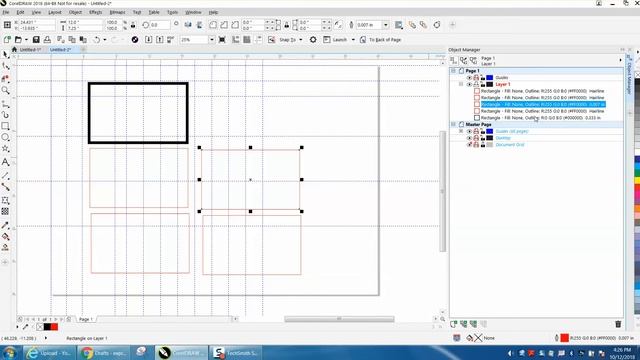Open the zoom level dropdown

pos(211,40)
